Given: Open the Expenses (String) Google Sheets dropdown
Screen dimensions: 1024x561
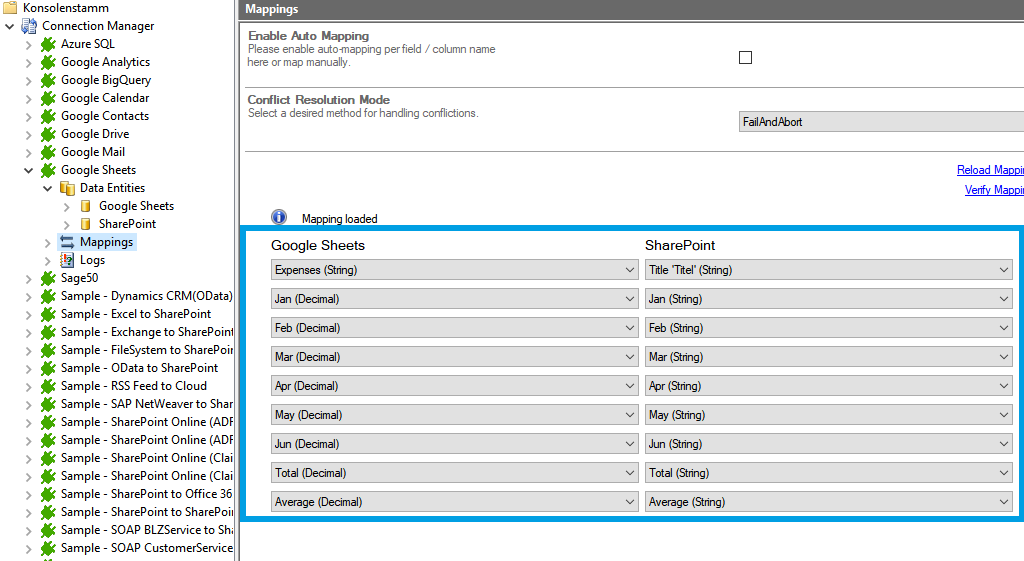Looking at the screenshot, I should 454,270.
